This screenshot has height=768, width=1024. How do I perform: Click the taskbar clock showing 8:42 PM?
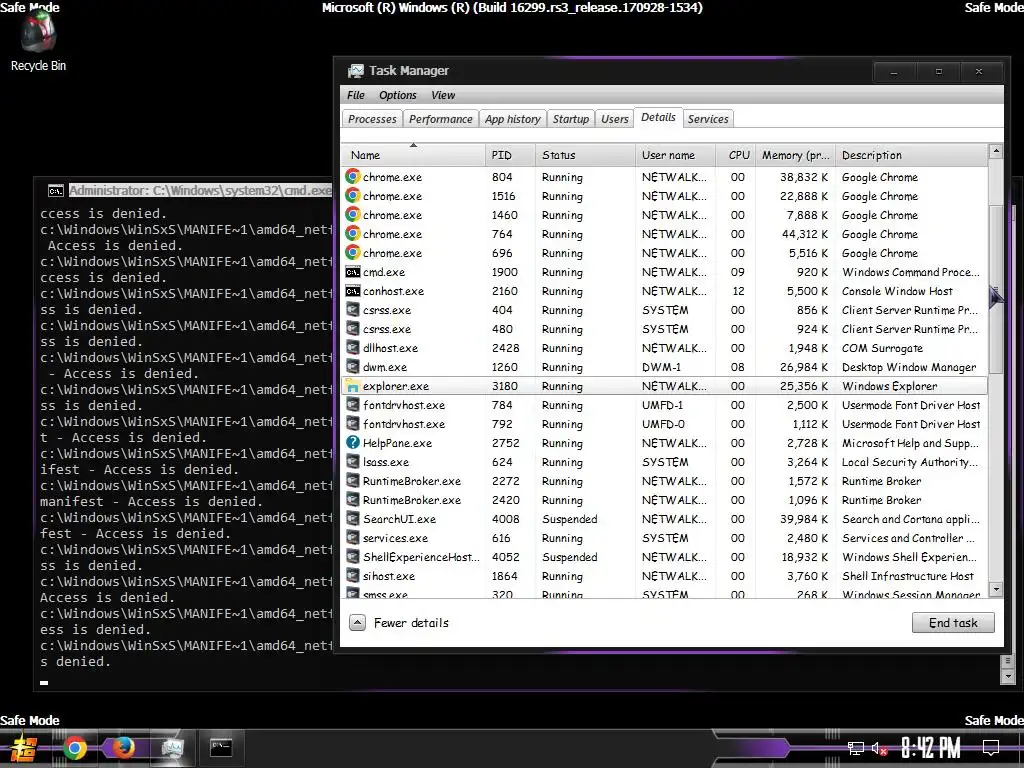(931, 748)
